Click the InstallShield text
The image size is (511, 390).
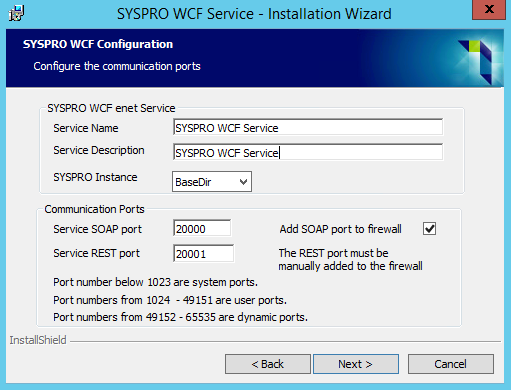click(38, 340)
